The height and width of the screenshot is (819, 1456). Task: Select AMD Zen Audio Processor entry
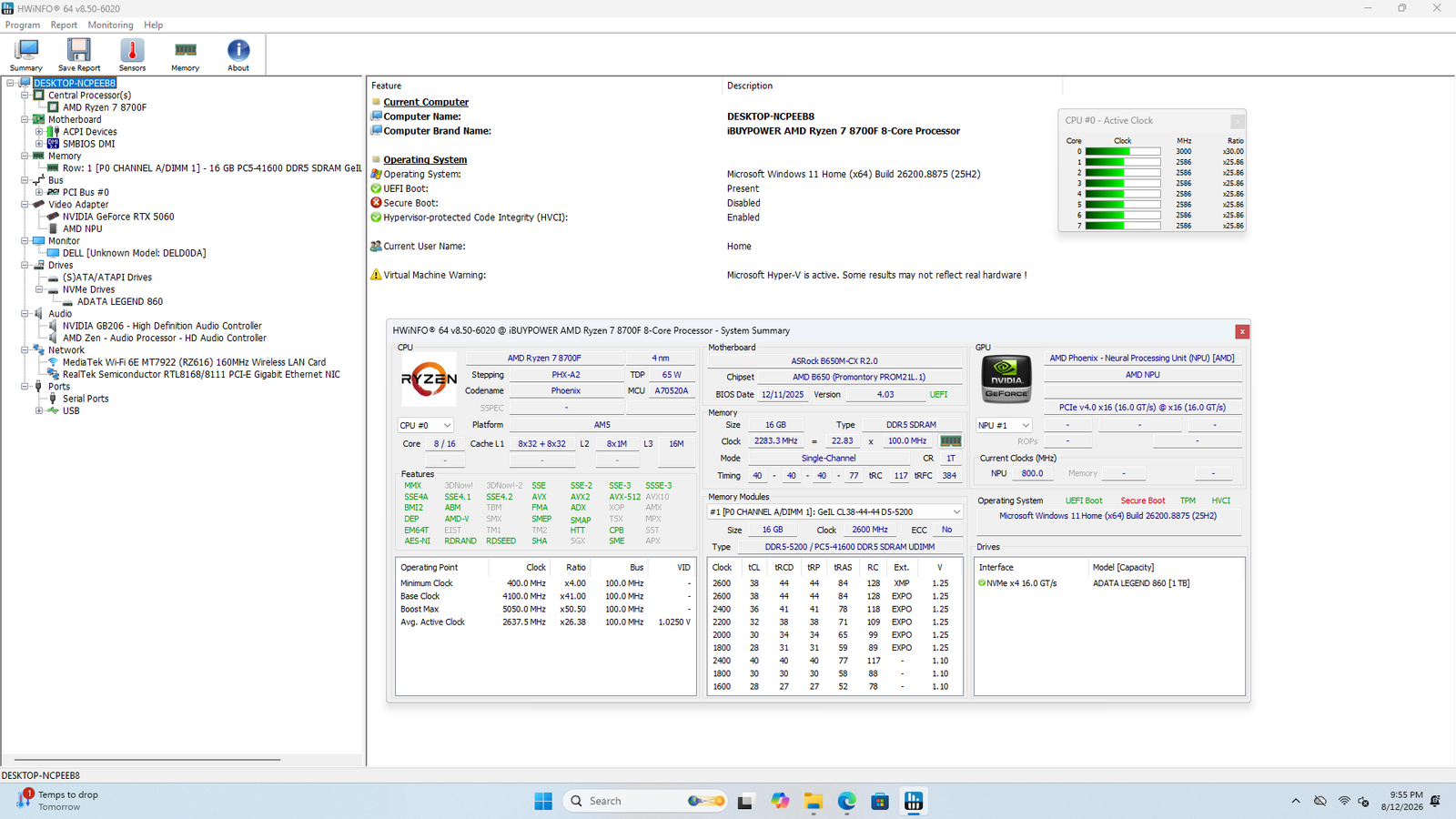point(164,338)
